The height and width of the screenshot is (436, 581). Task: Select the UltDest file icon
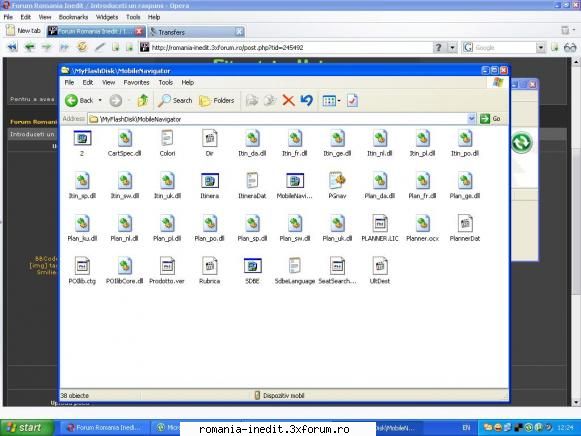coord(380,271)
